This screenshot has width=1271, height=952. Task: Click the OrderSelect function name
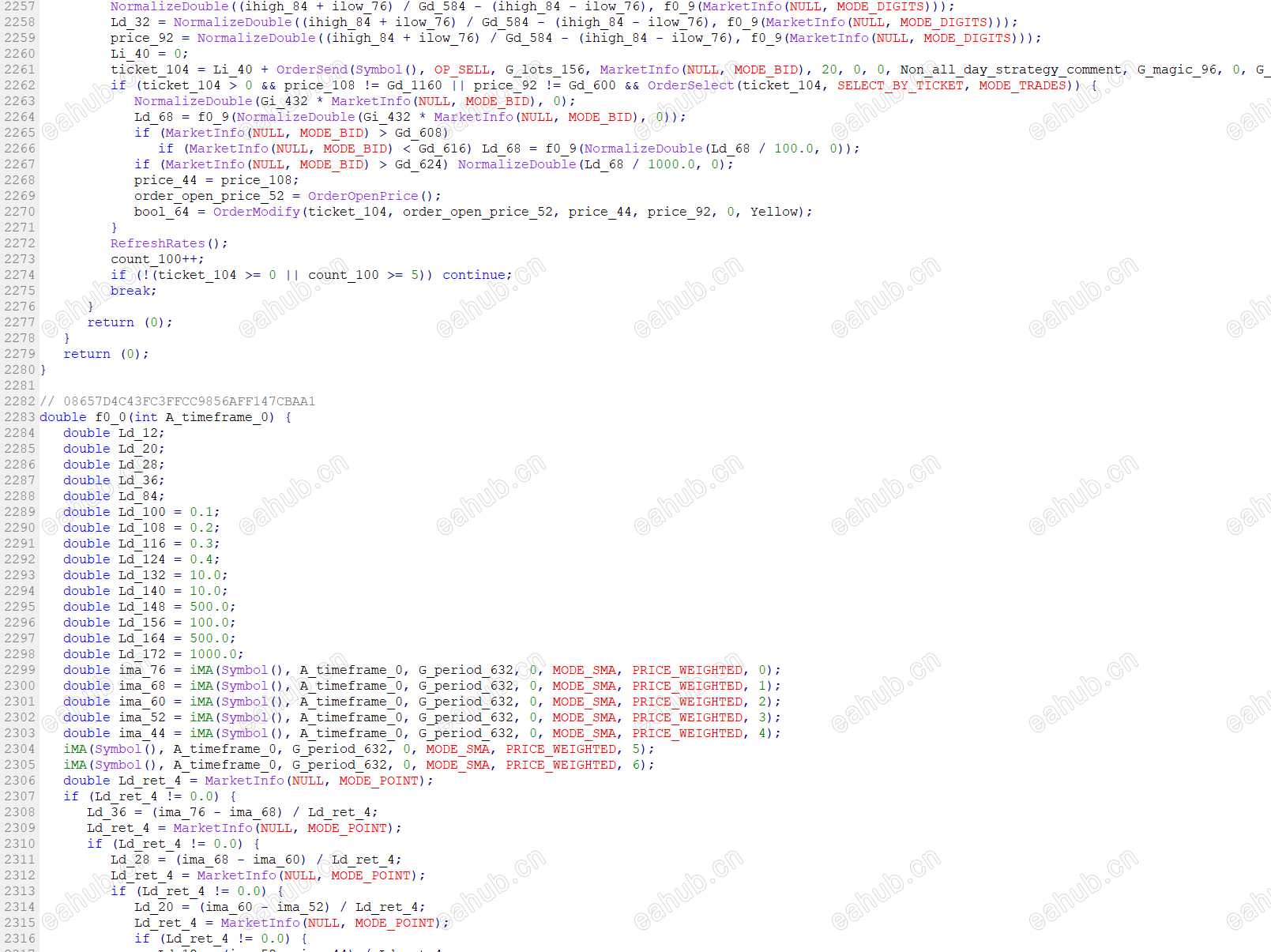point(691,85)
